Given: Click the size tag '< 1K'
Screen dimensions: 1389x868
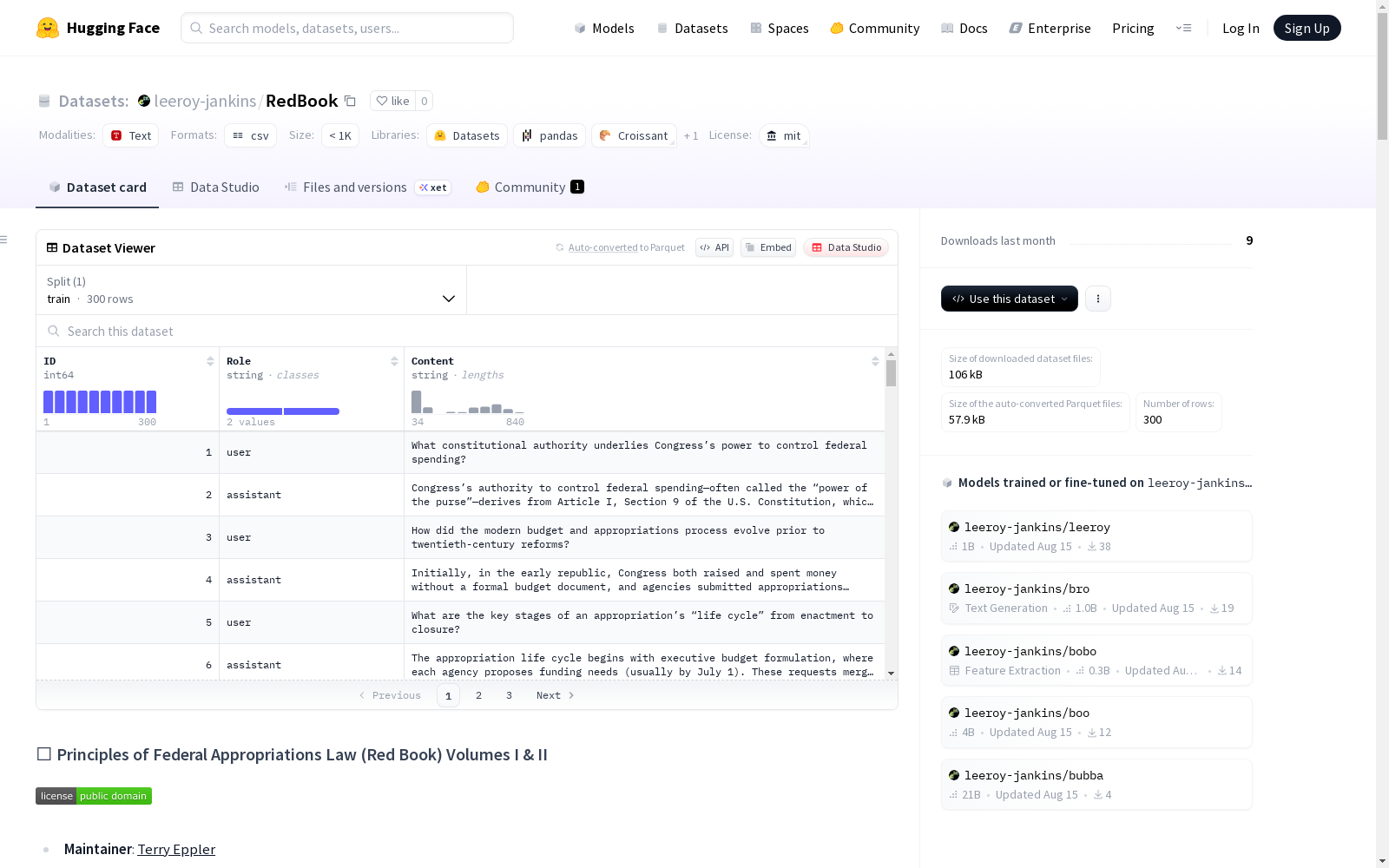Looking at the screenshot, I should click(x=340, y=135).
